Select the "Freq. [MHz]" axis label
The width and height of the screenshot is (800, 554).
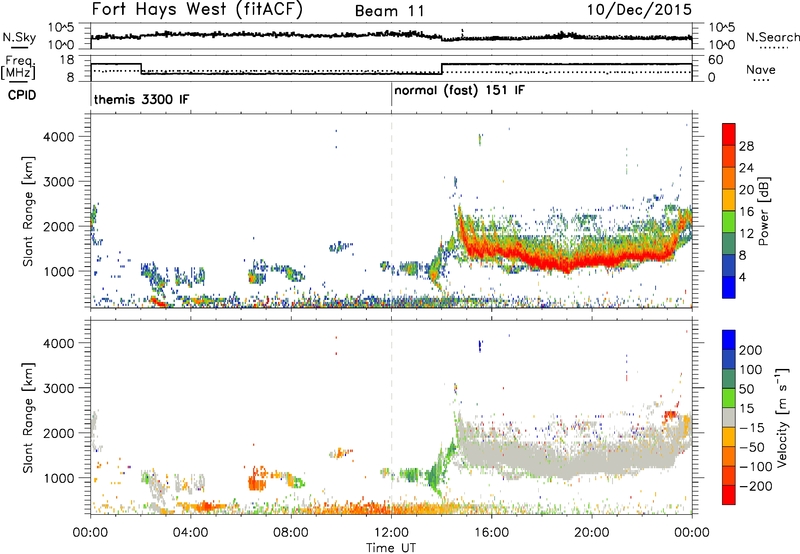coord(19,68)
